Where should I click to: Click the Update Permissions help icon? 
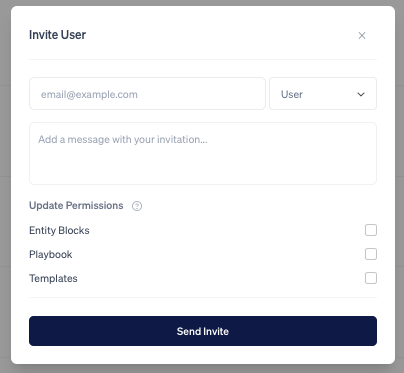[x=137, y=206]
